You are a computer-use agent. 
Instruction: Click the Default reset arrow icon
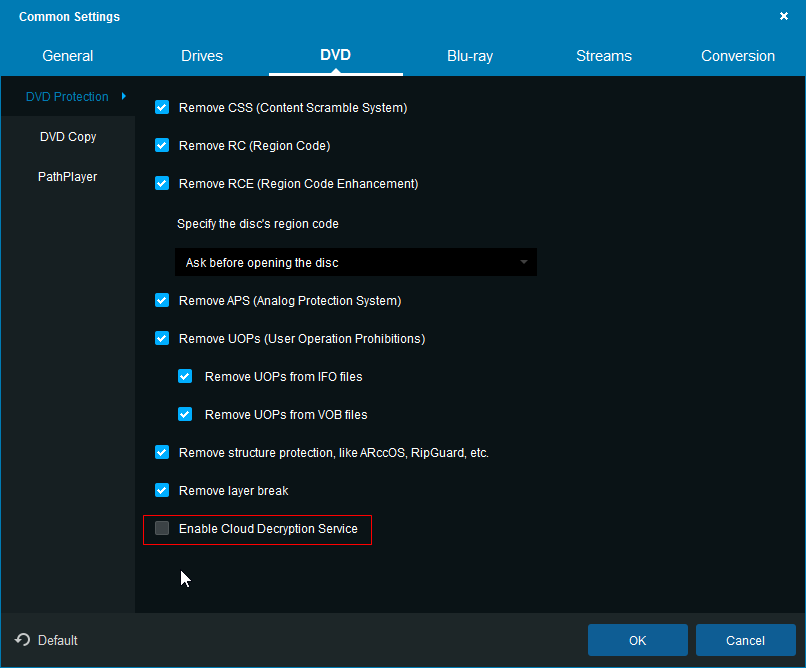tap(22, 640)
